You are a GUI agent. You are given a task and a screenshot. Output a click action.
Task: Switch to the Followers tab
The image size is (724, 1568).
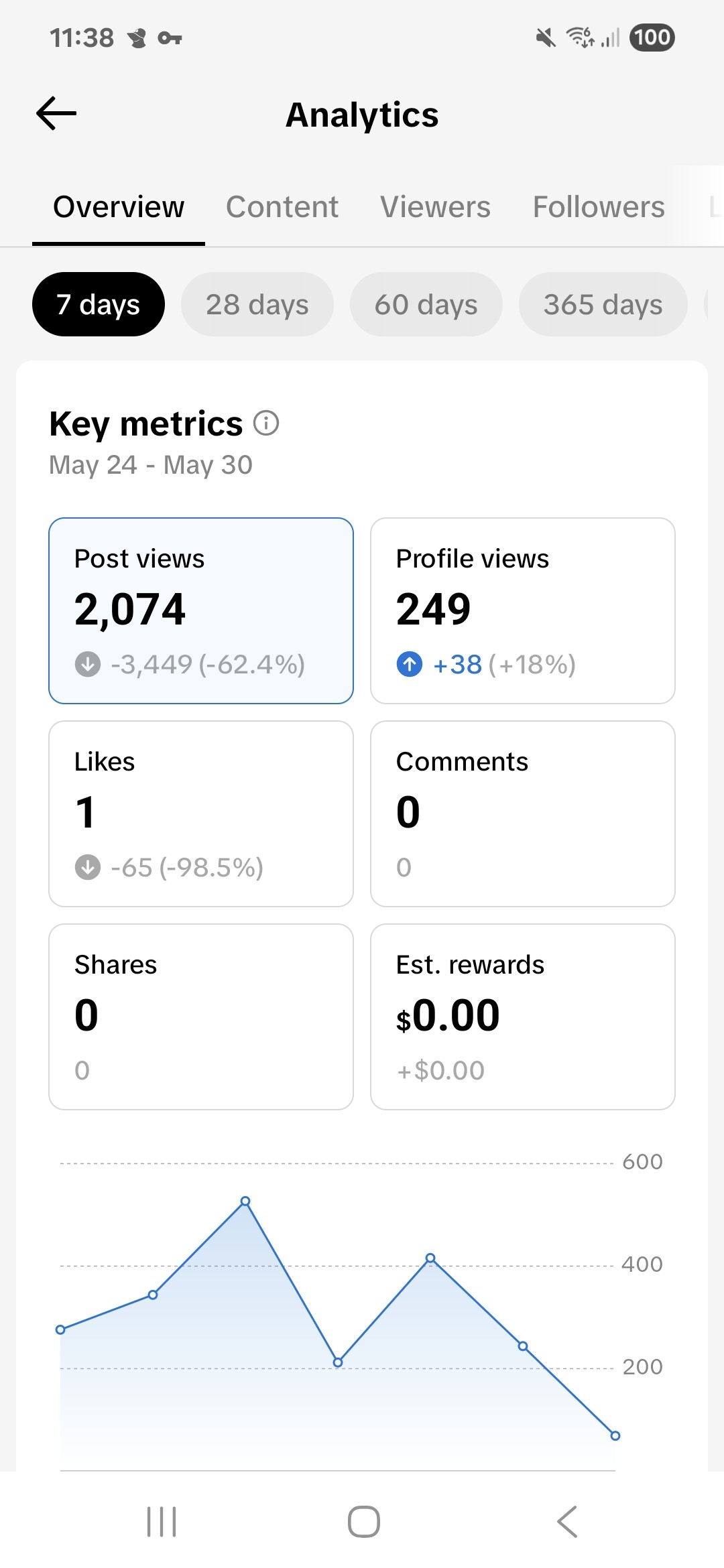(x=599, y=207)
